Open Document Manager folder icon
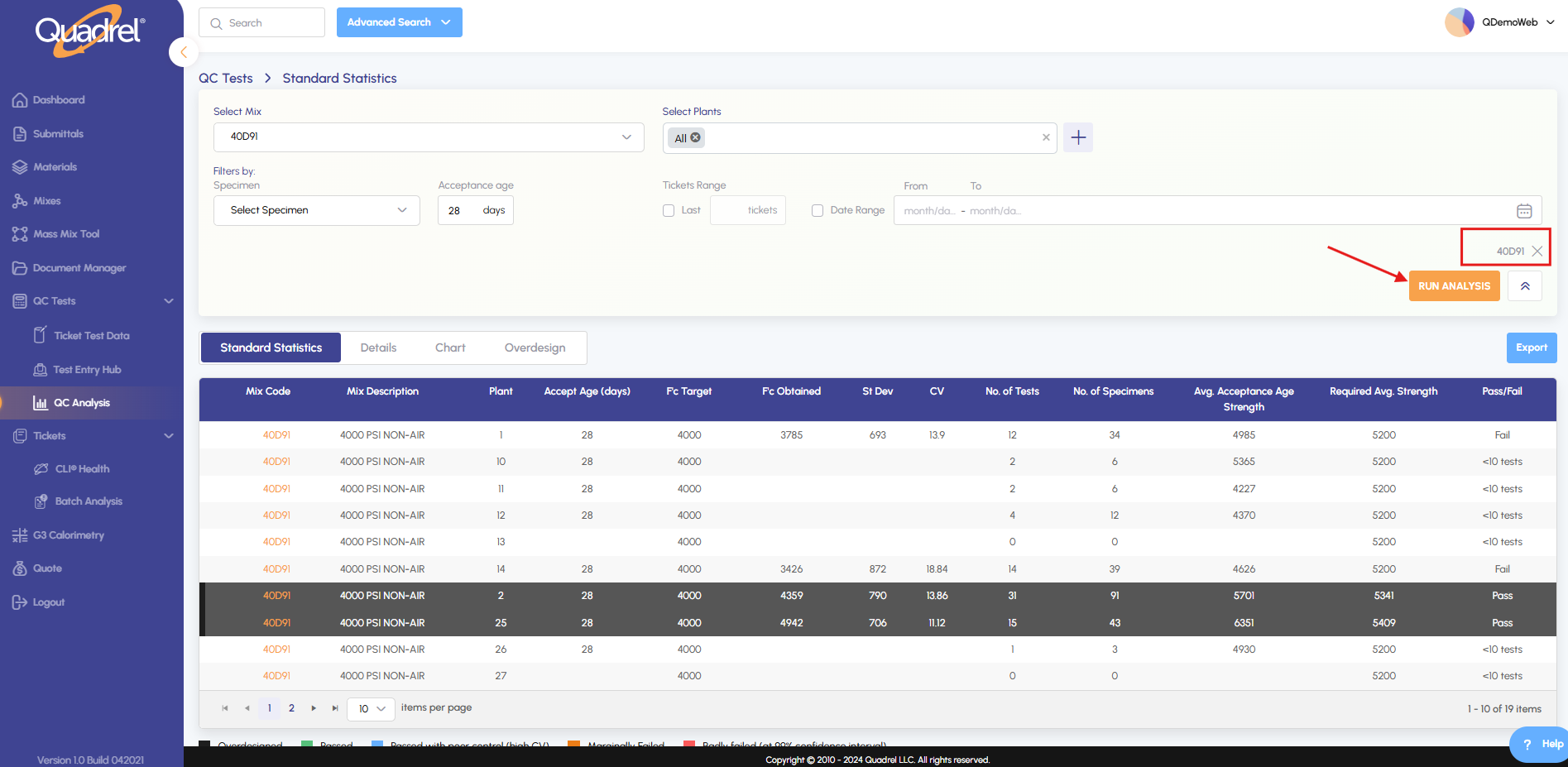The width and height of the screenshot is (1568, 767). pyautogui.click(x=20, y=268)
